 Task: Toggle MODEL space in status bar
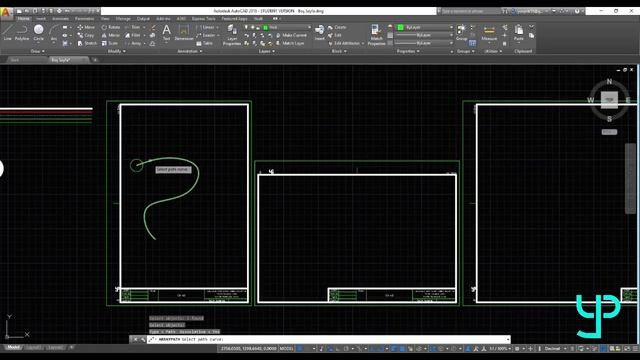[287, 349]
